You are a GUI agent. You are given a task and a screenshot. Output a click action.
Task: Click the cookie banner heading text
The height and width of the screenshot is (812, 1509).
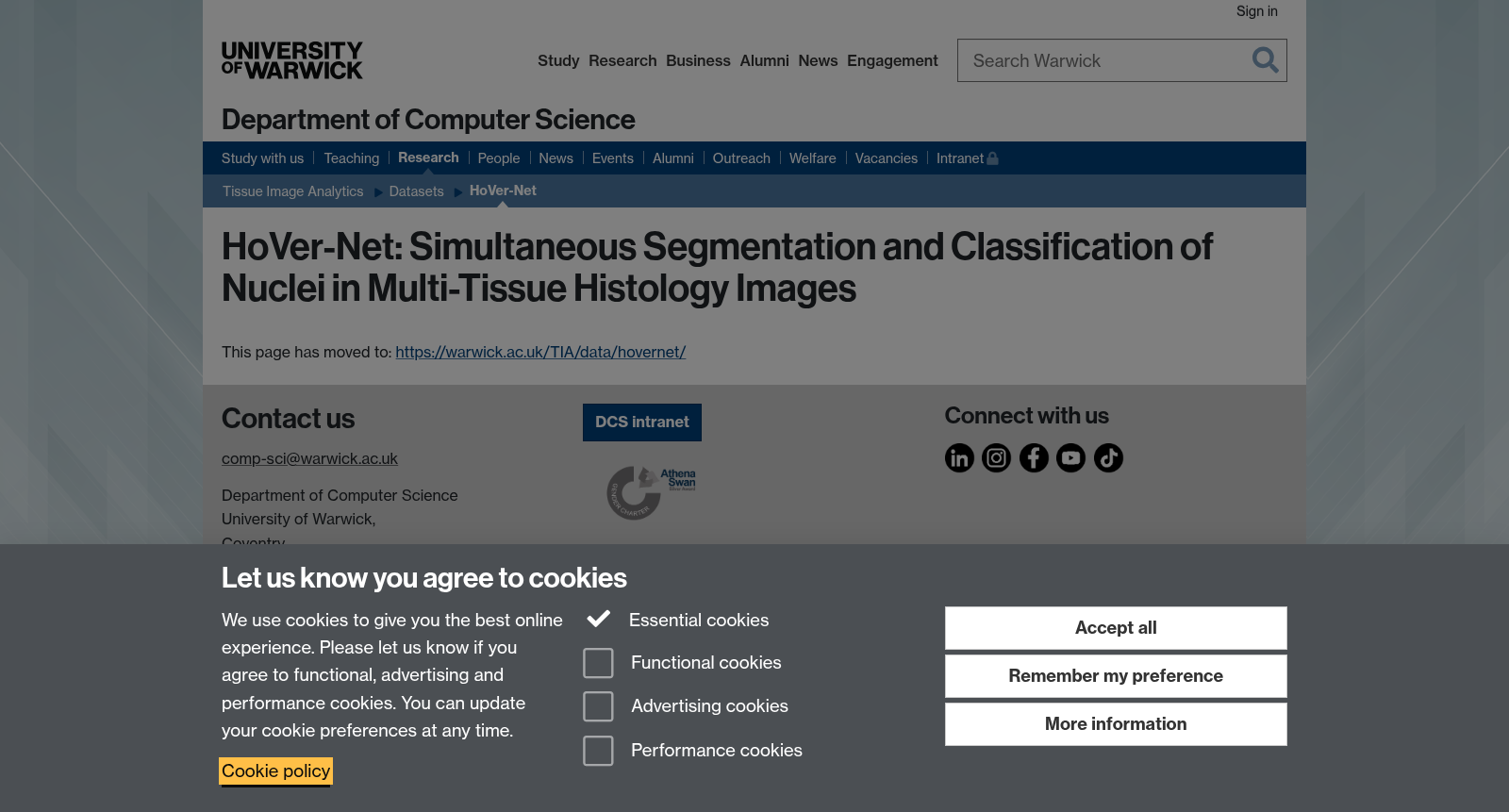424,578
